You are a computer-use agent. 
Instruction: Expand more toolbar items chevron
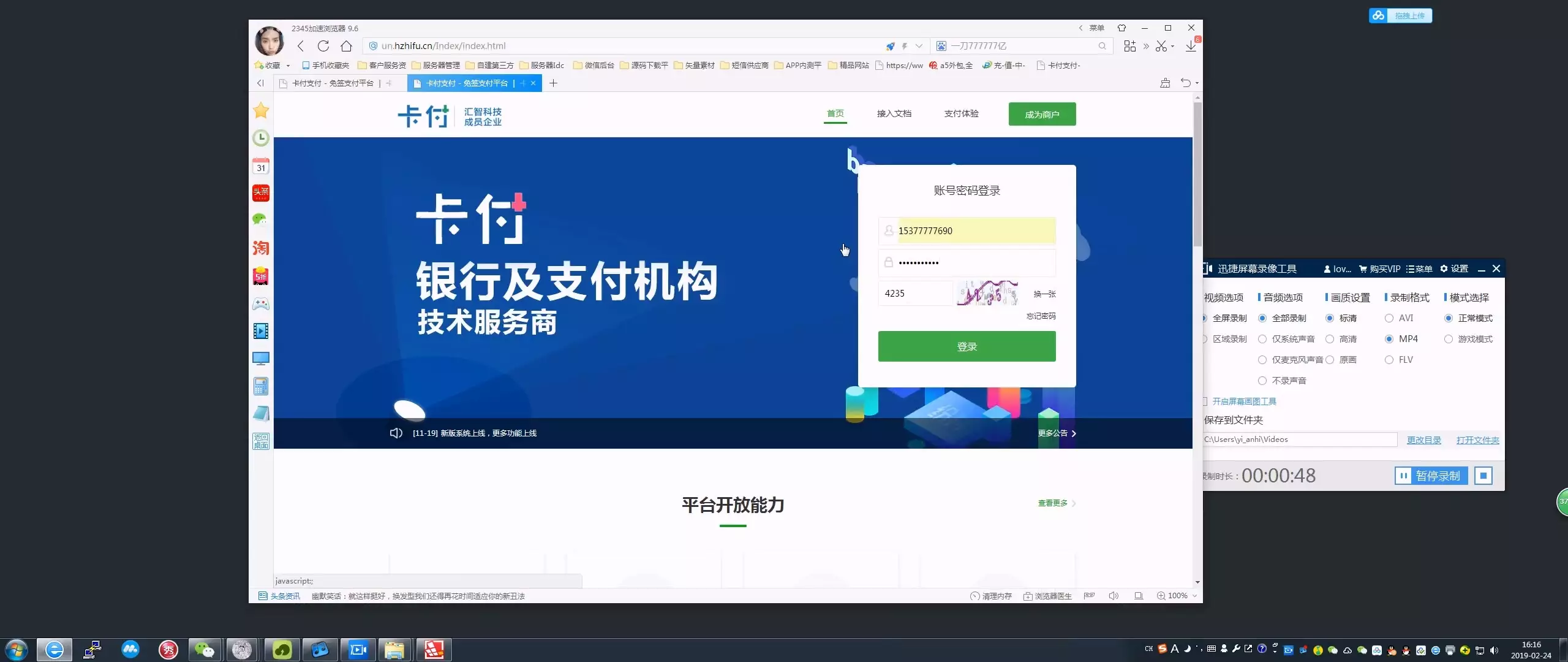tap(1146, 46)
